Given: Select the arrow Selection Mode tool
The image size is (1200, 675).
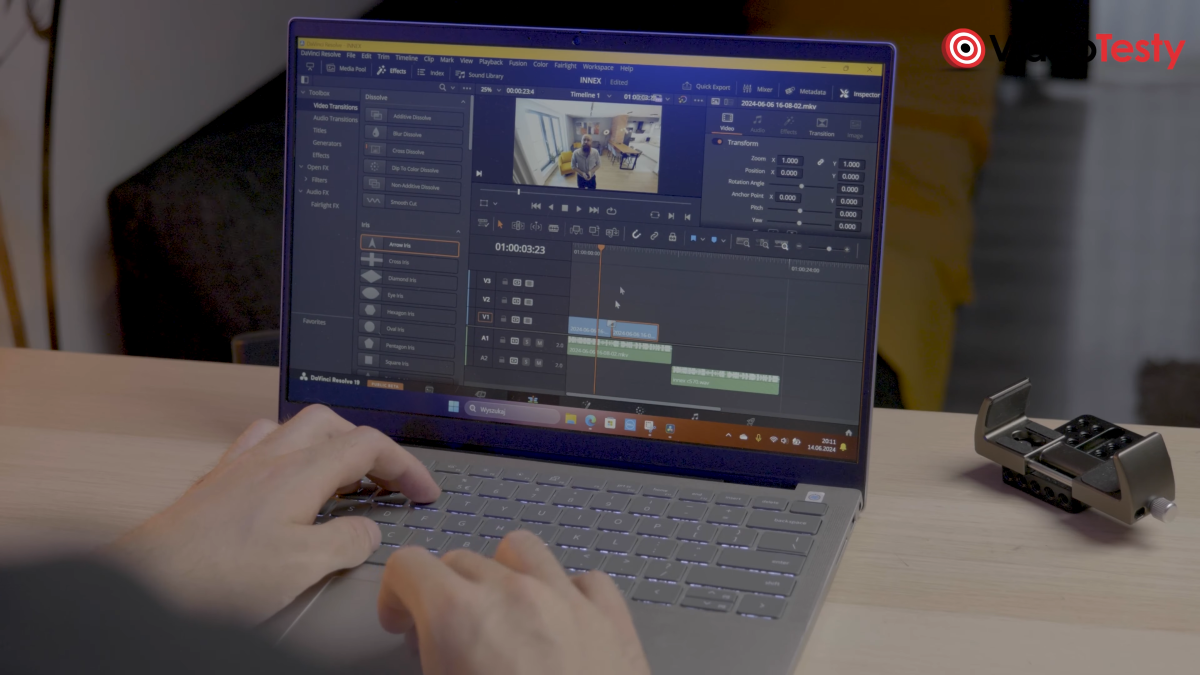Looking at the screenshot, I should (x=500, y=225).
